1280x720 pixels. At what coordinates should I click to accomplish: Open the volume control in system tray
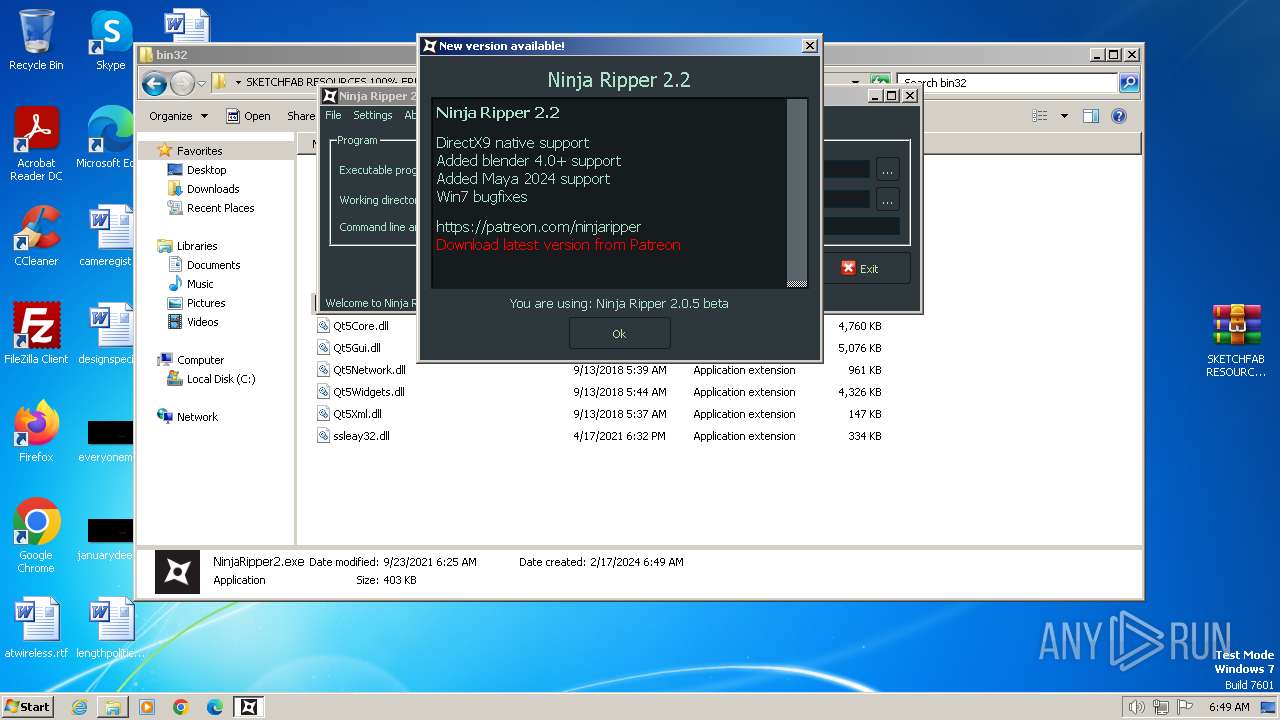[1136, 707]
